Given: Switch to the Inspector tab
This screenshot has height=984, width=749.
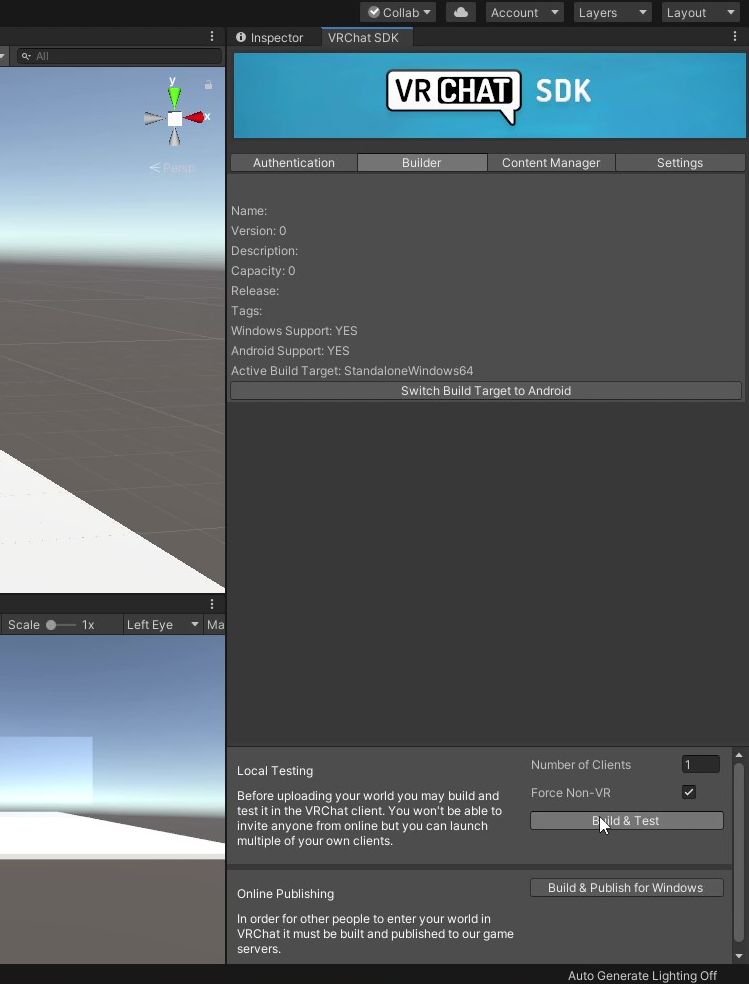Looking at the screenshot, I should click(x=270, y=38).
